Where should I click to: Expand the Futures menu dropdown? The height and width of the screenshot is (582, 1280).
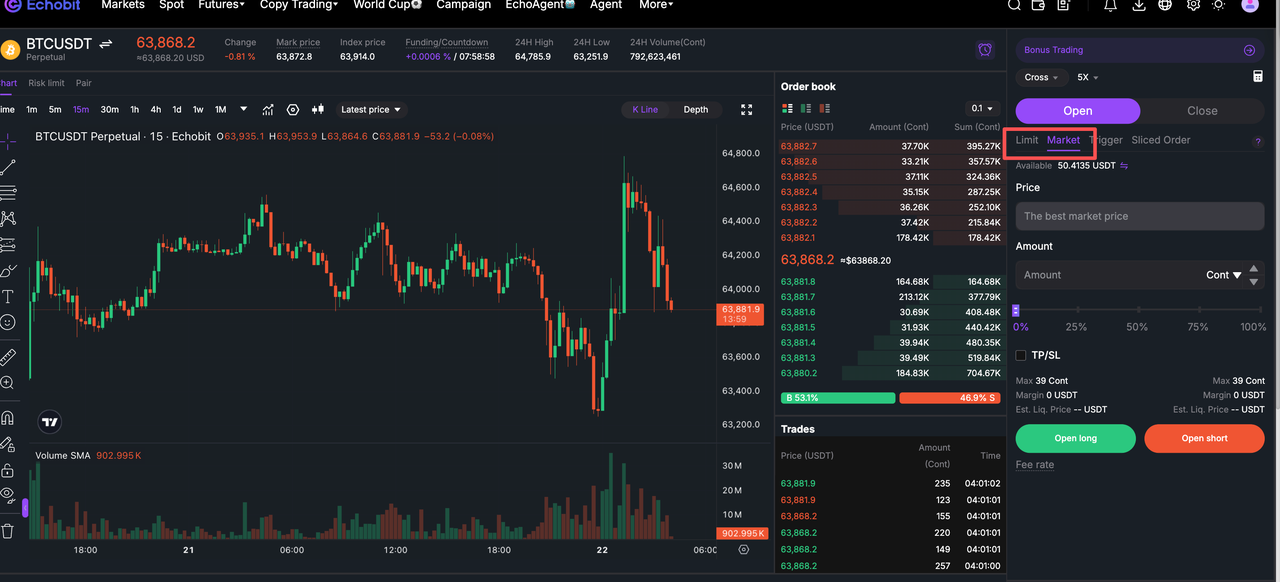222,5
